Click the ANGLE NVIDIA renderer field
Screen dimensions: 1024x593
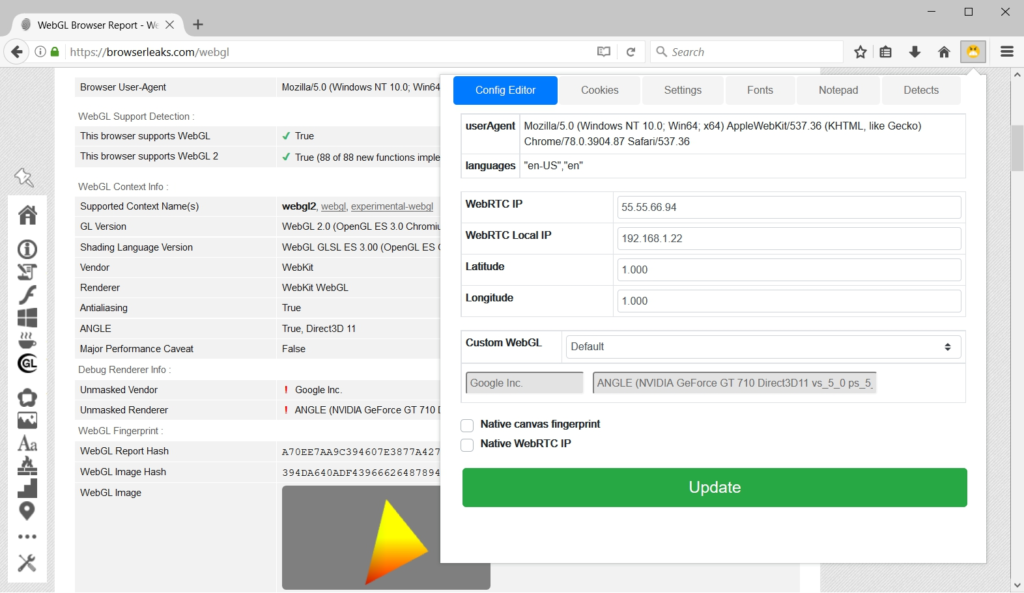[x=734, y=383]
